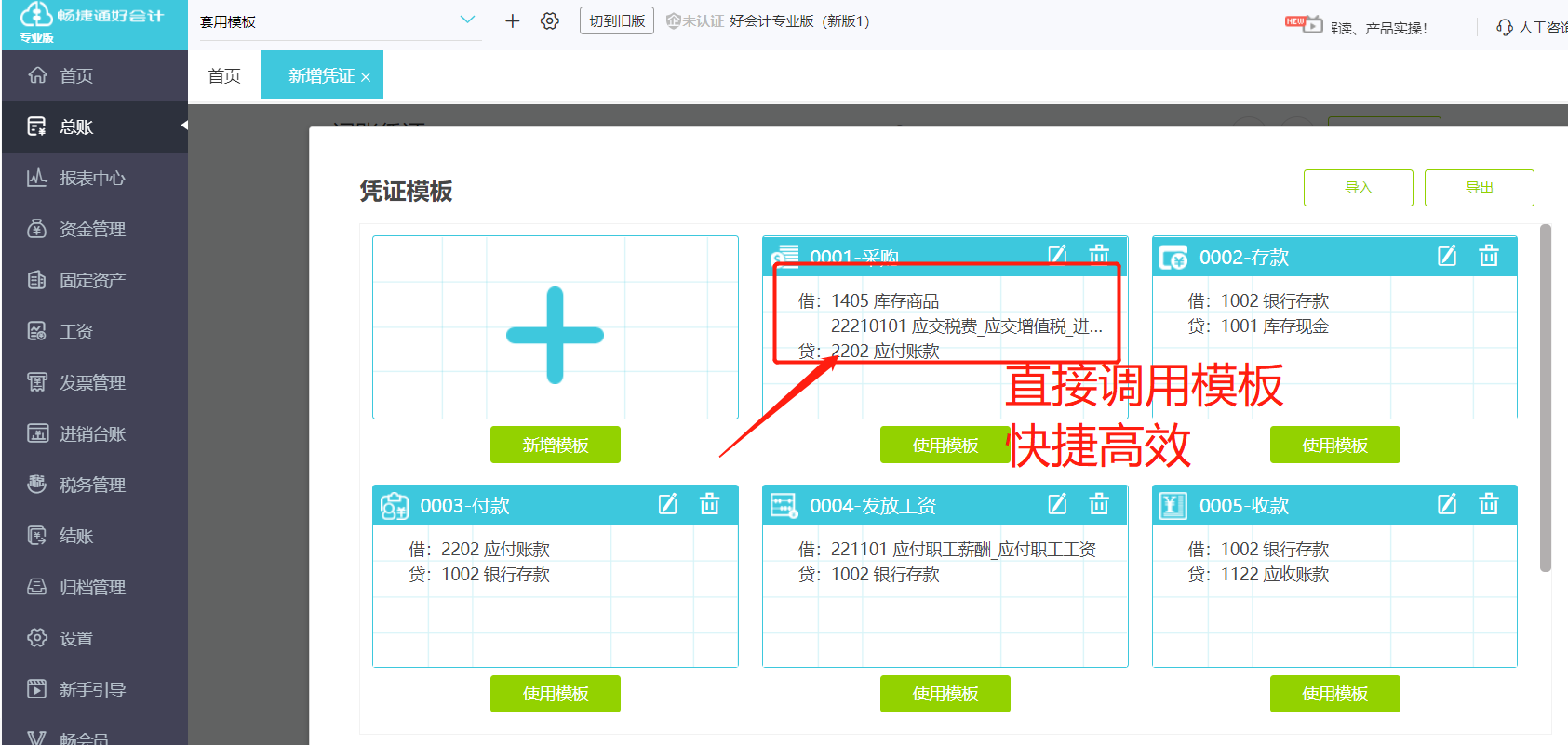Image resolution: width=1568 pixels, height=745 pixels.
Task: Click the 0002-存款 template title
Action: coord(1243,257)
